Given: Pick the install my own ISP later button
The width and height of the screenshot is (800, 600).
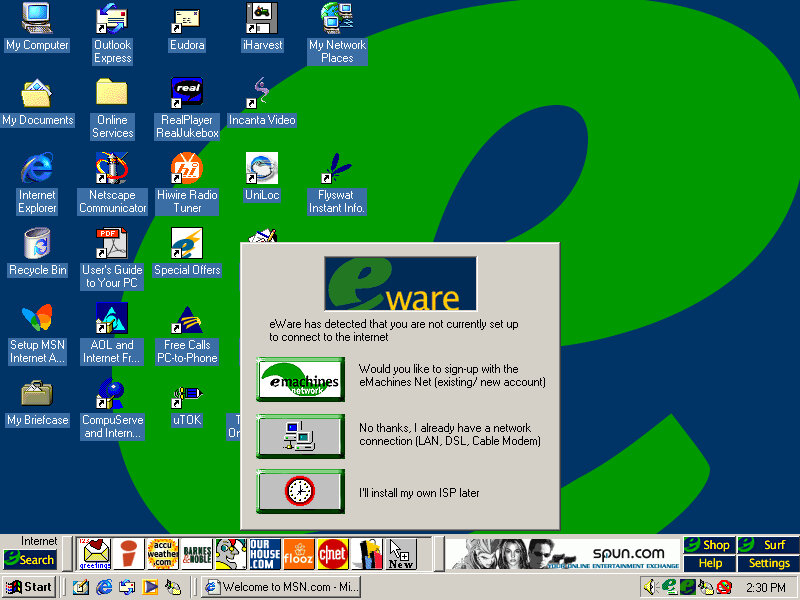Looking at the screenshot, I should pos(300,491).
